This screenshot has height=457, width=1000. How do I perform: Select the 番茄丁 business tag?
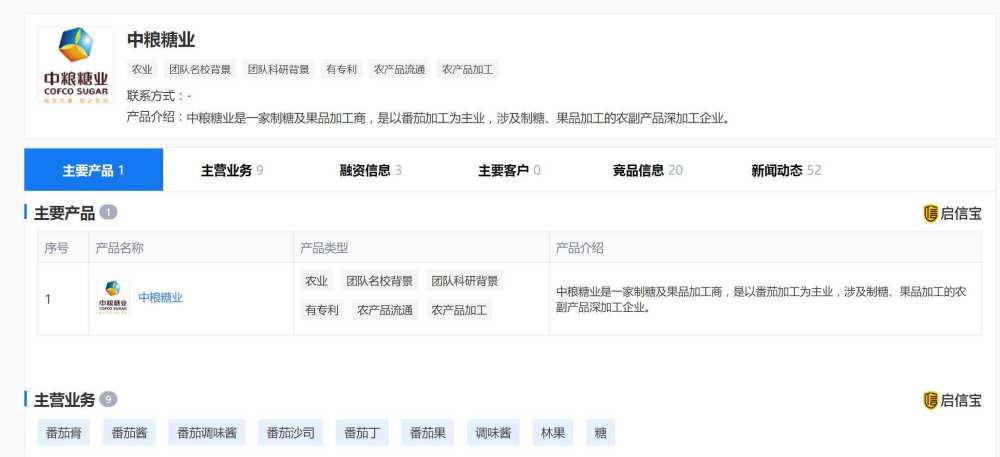pos(362,433)
